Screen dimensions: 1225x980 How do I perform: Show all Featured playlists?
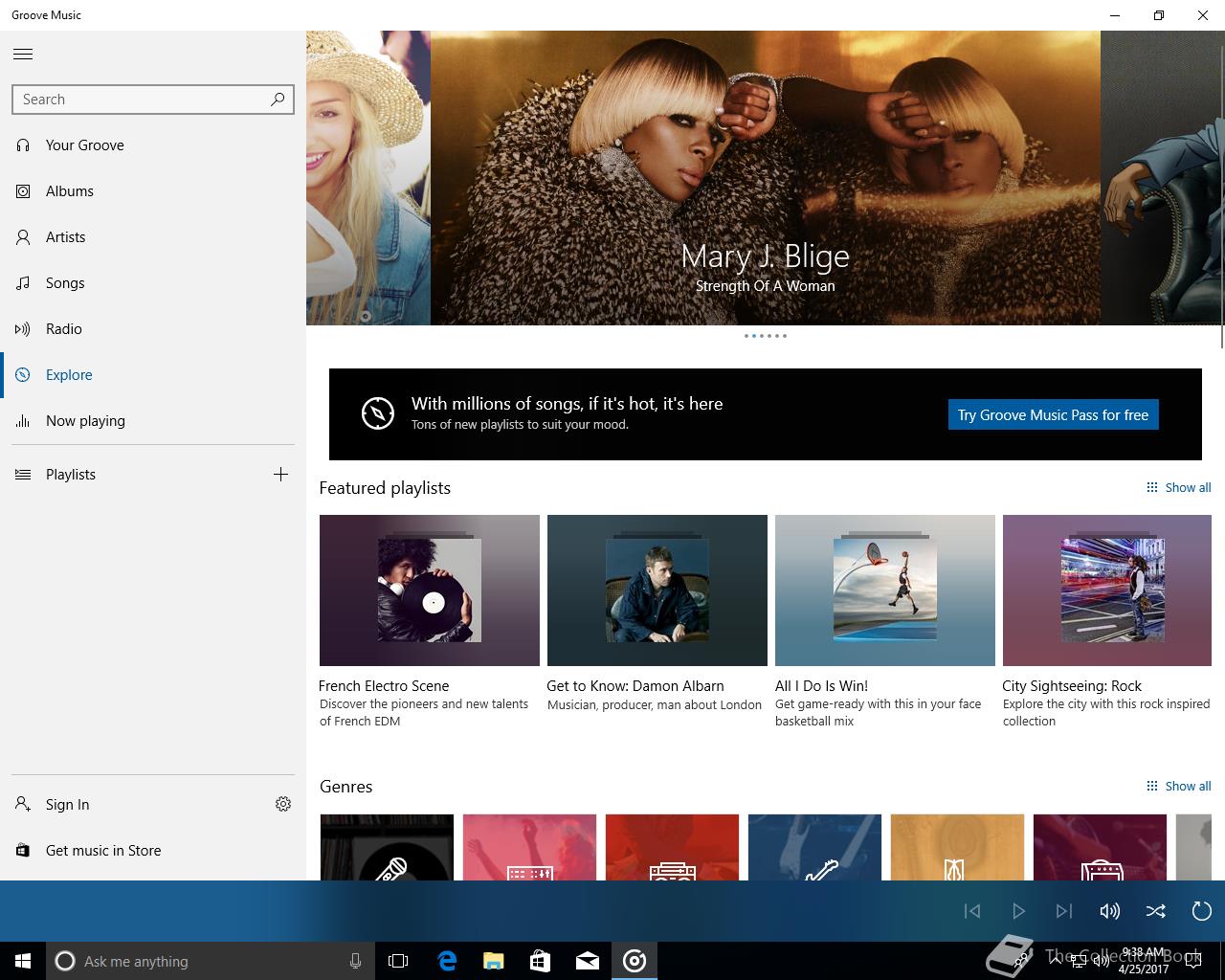click(x=1179, y=488)
